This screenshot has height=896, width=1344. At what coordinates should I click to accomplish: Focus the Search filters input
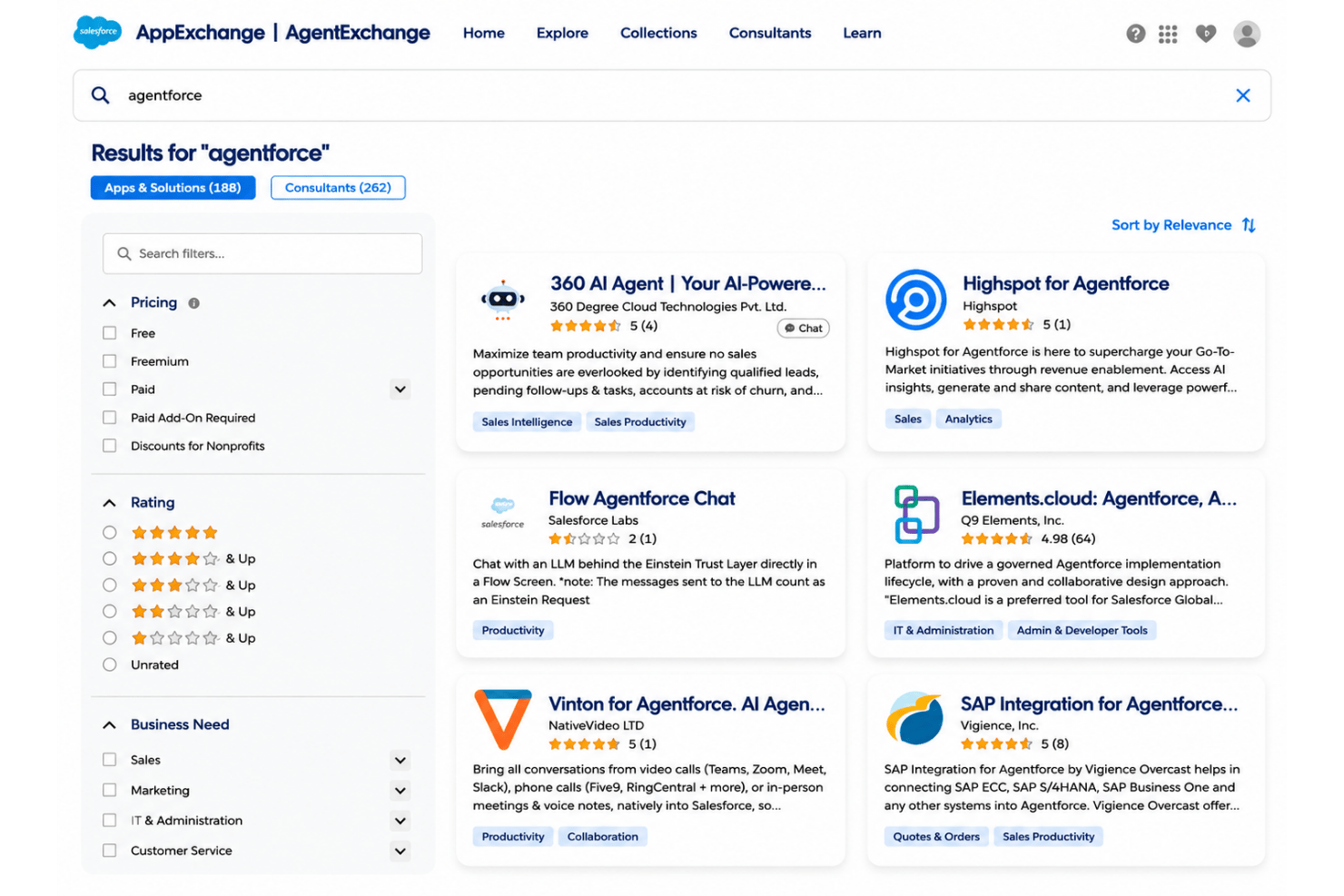pyautogui.click(x=262, y=253)
